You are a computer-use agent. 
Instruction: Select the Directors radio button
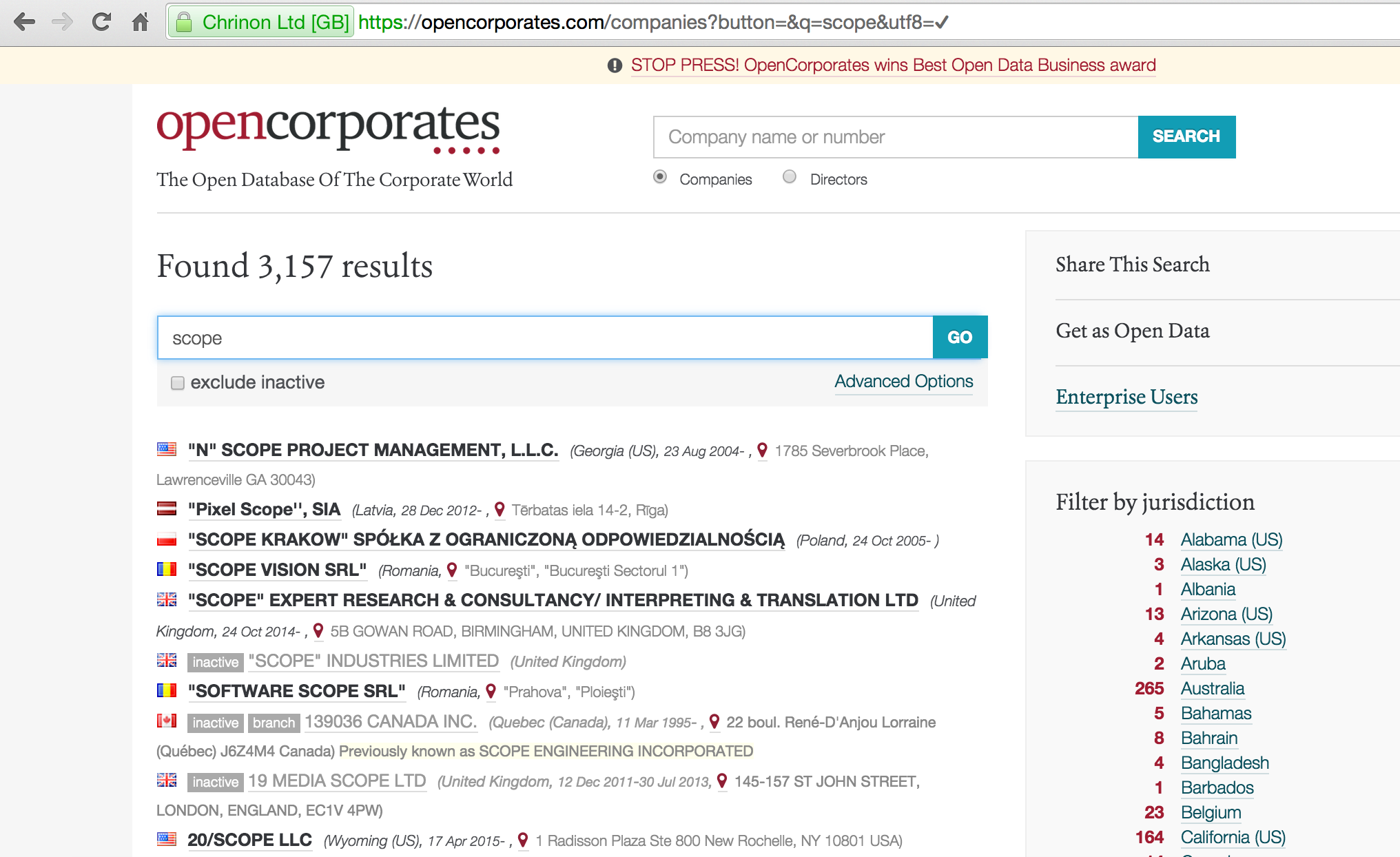[x=790, y=177]
